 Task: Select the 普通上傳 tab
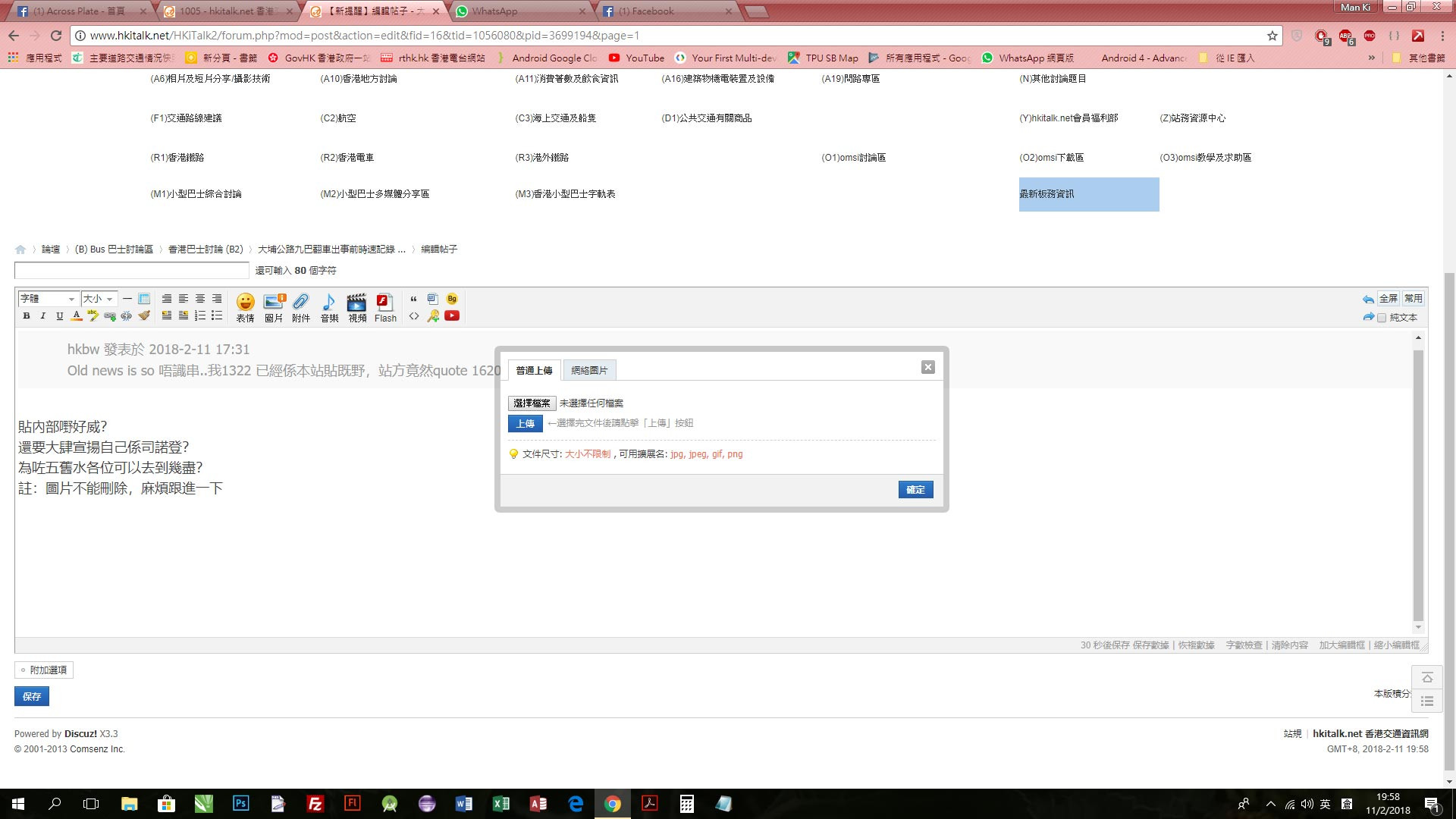(534, 370)
